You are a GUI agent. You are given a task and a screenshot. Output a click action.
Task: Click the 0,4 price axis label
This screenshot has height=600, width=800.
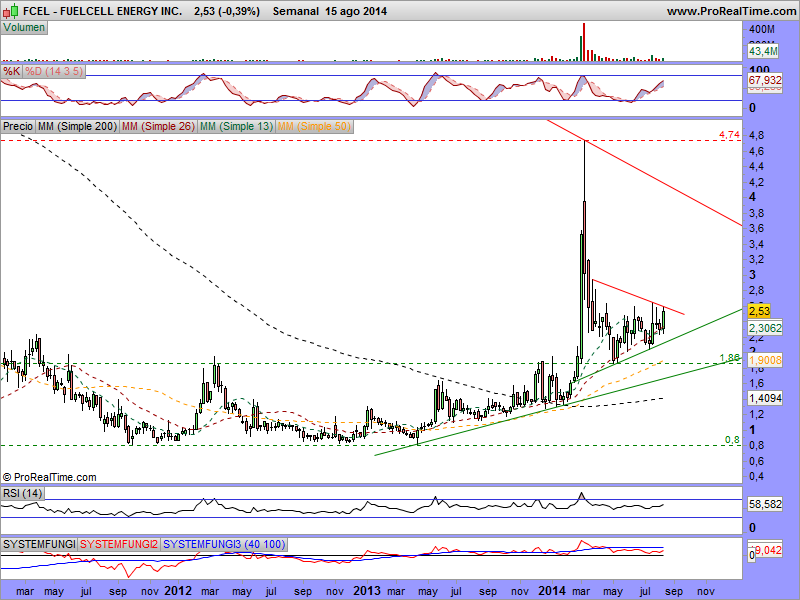756,477
